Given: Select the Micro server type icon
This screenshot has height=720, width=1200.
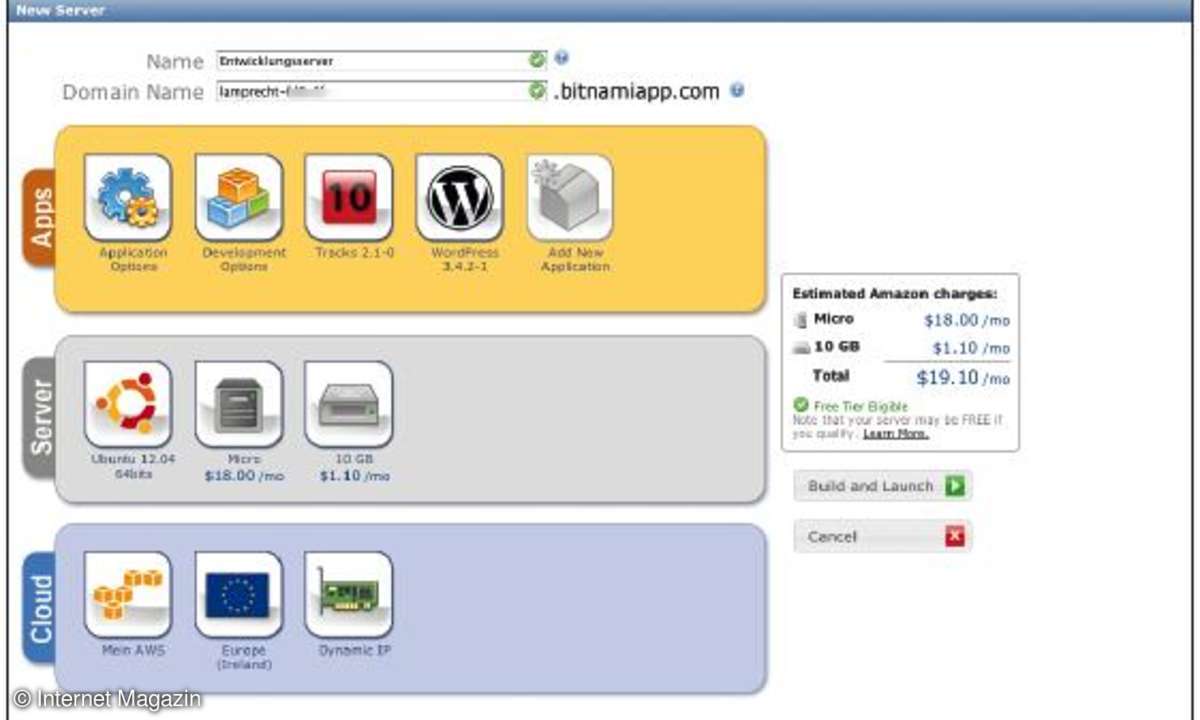Looking at the screenshot, I should click(239, 404).
